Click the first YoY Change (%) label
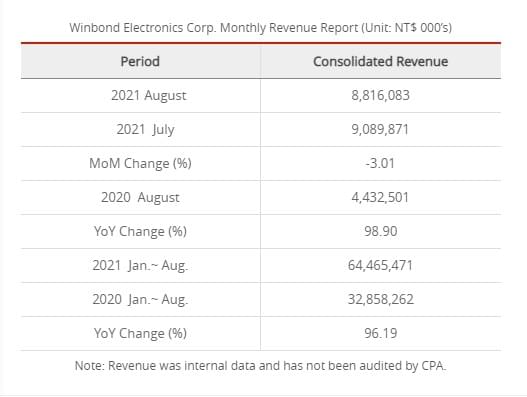The height and width of the screenshot is (397, 527). pyautogui.click(x=140, y=232)
